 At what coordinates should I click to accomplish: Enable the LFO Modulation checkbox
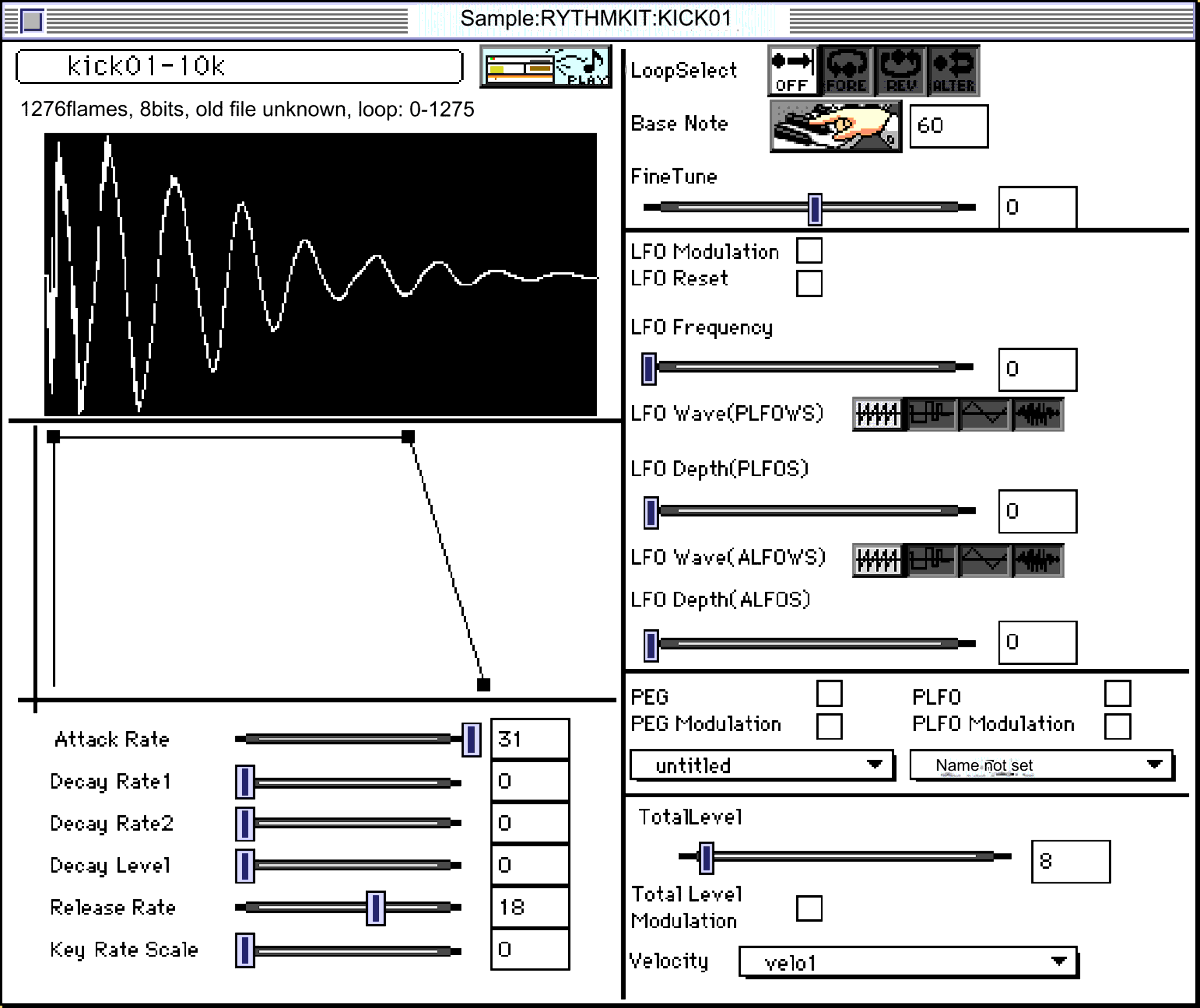tap(809, 251)
